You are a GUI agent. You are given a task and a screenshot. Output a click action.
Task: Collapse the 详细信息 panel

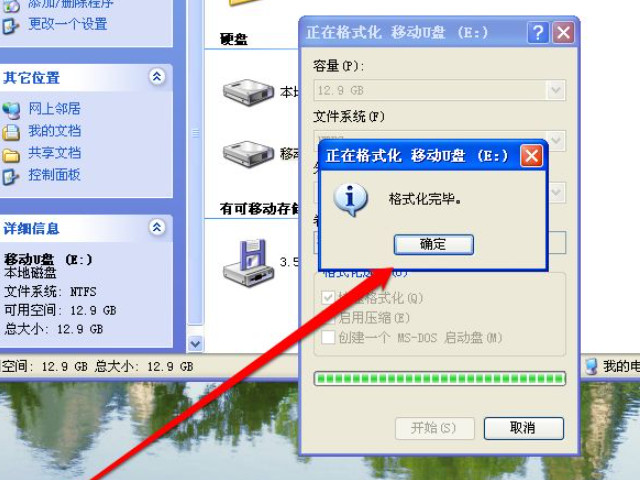(x=157, y=227)
